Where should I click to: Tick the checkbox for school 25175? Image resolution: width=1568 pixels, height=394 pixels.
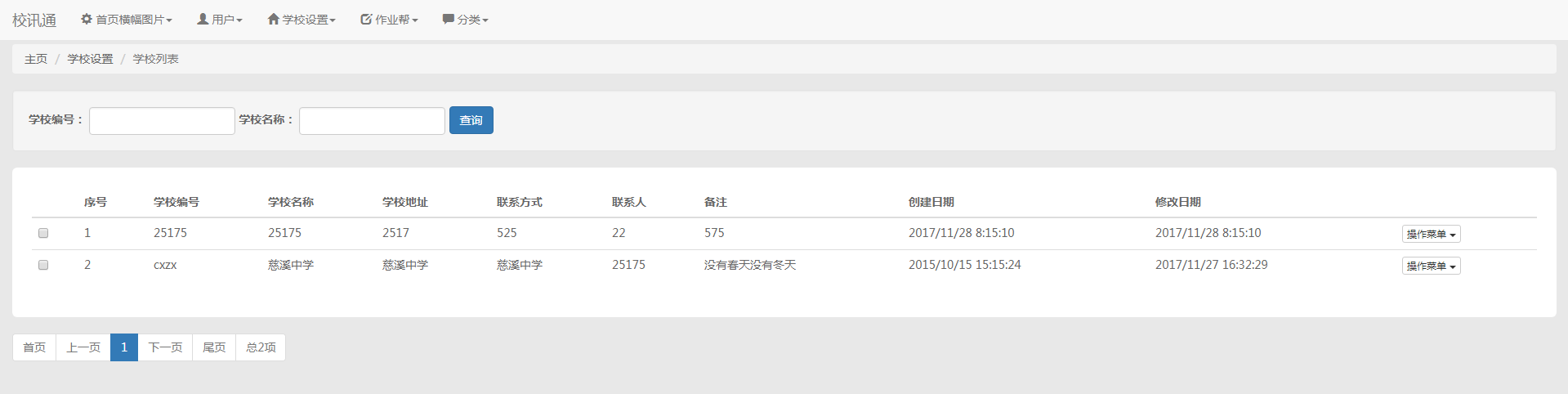(x=43, y=233)
